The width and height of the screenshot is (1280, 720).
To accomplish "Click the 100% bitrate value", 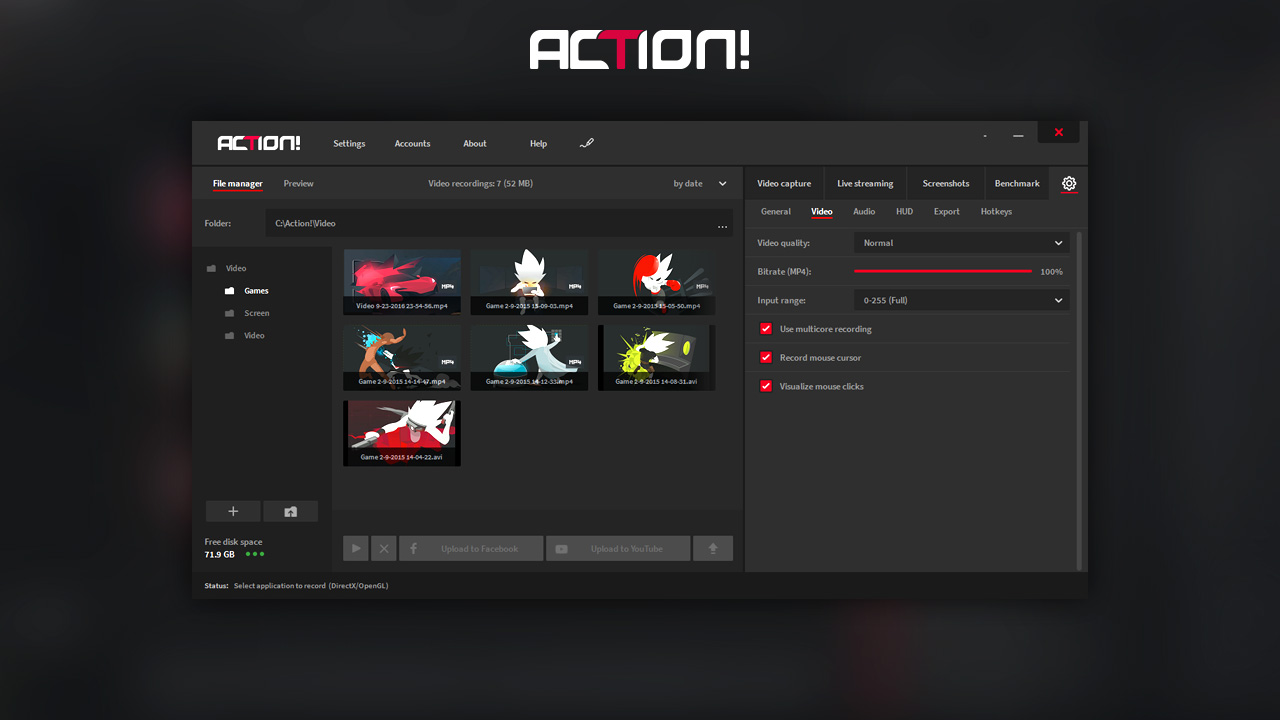I will 1051,272.
